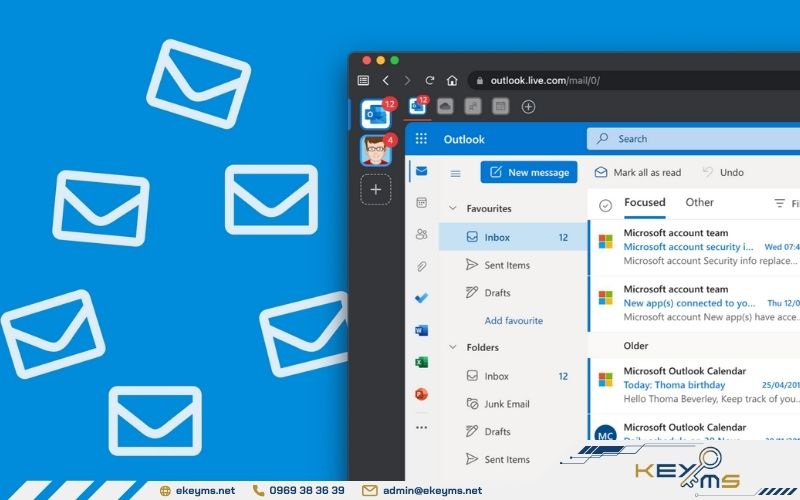
Task: Open the Junk Email folder
Action: [x=513, y=404]
